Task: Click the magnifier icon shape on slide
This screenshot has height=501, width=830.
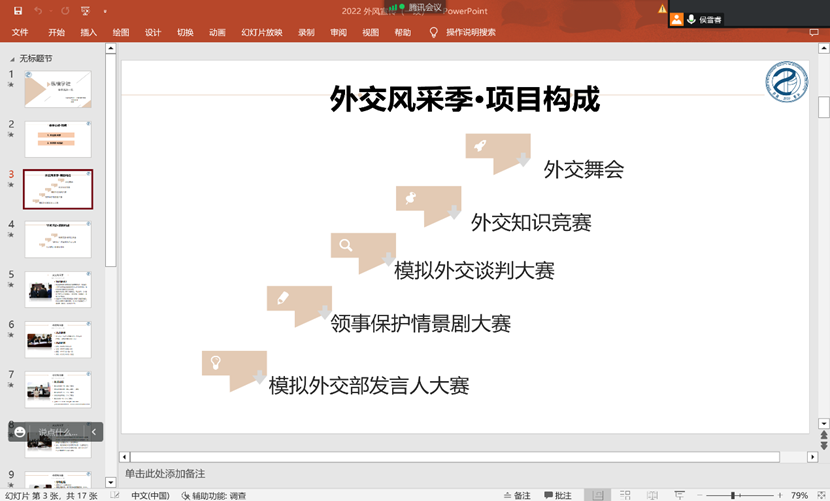Action: click(x=346, y=245)
